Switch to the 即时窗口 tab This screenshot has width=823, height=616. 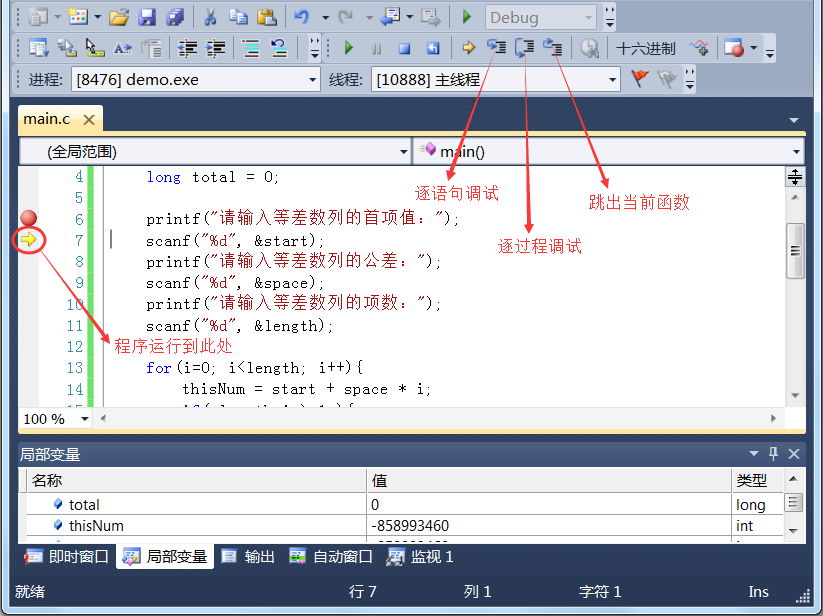click(67, 557)
